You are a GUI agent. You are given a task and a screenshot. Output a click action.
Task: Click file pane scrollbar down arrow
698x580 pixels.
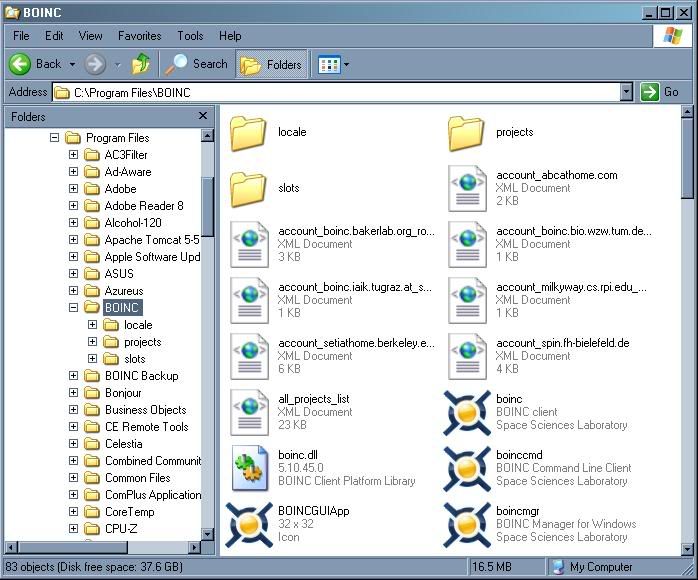[687, 549]
